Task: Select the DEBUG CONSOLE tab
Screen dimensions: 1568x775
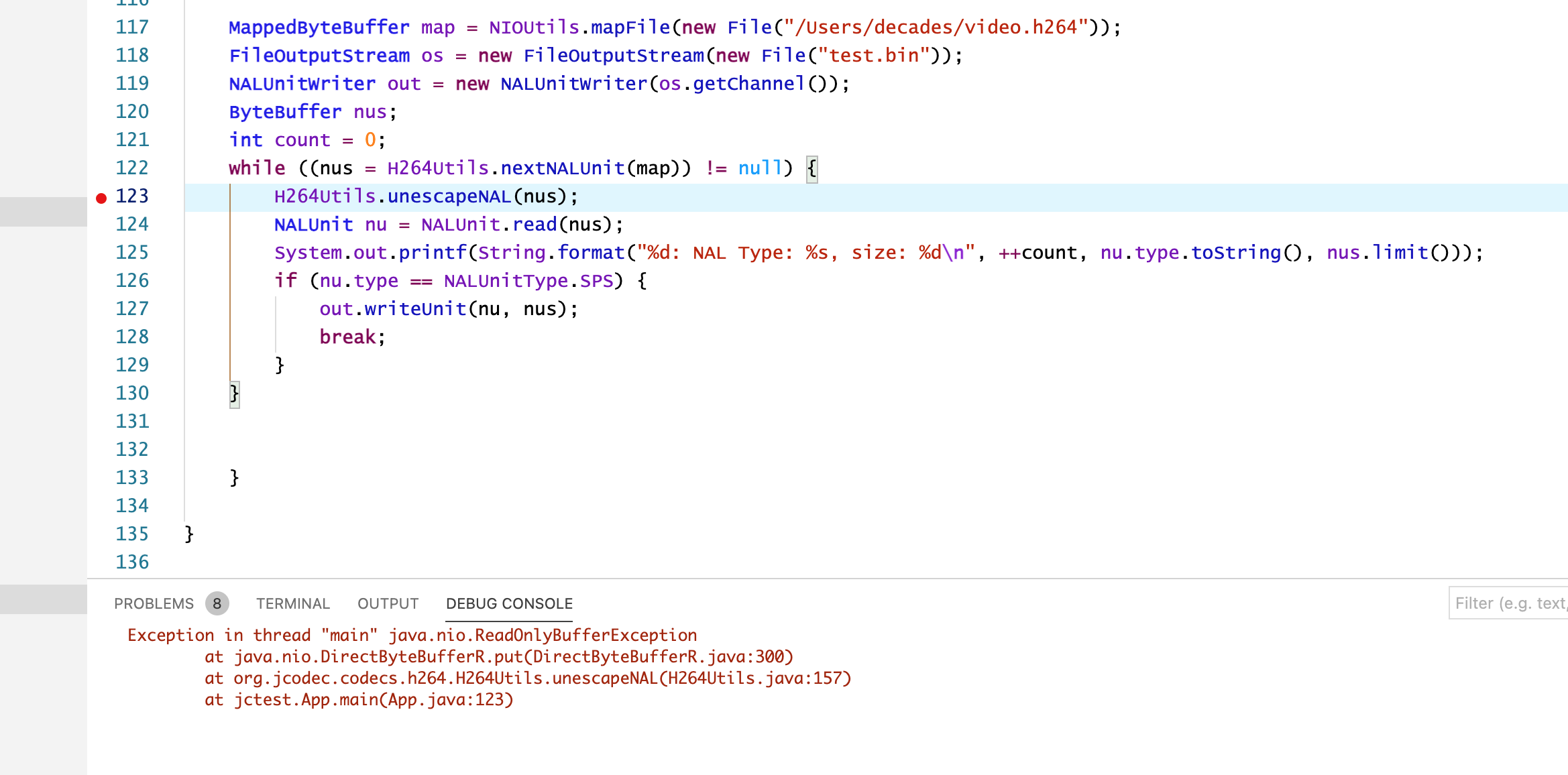Action: (x=509, y=603)
